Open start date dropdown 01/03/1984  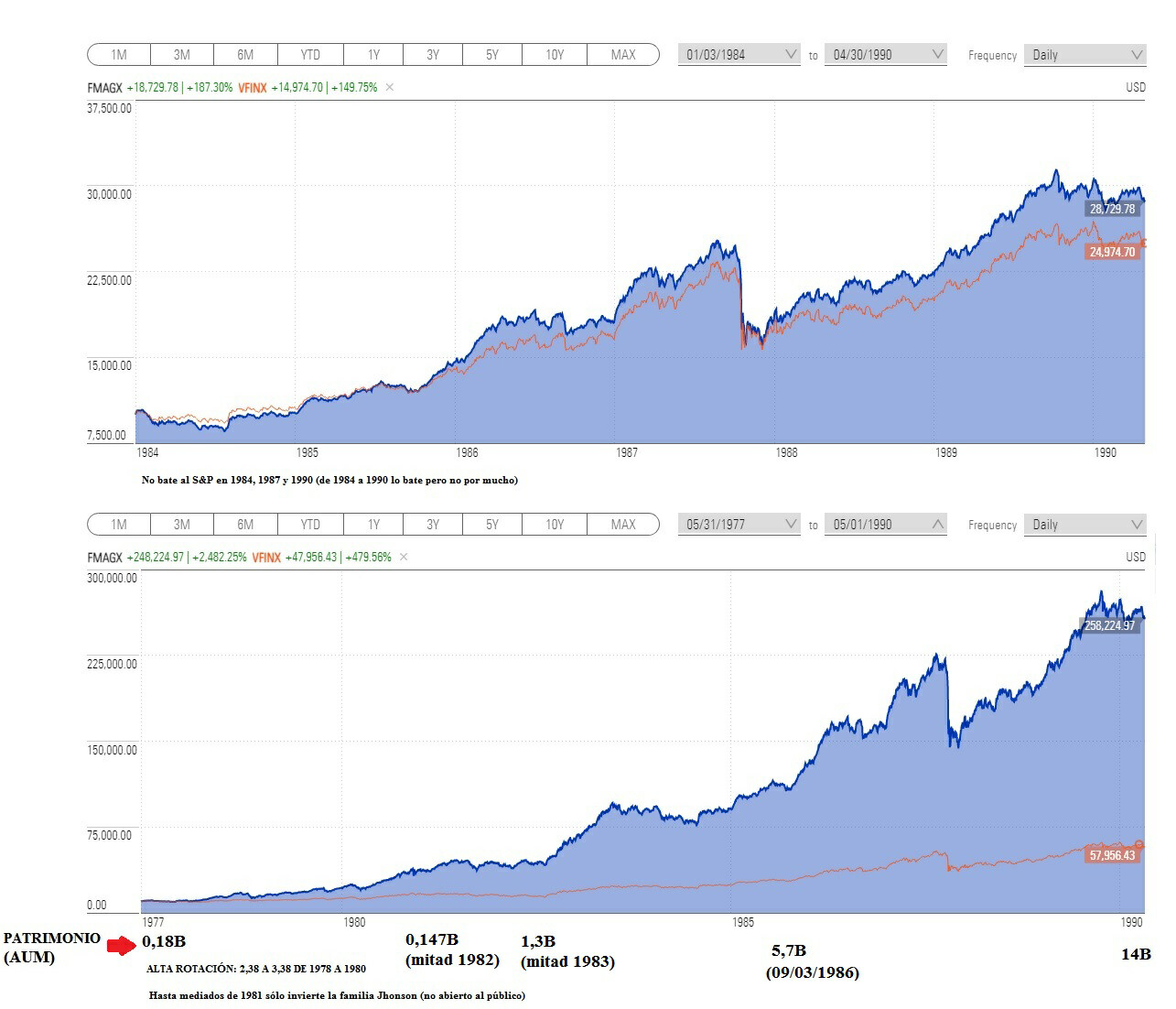click(741, 55)
